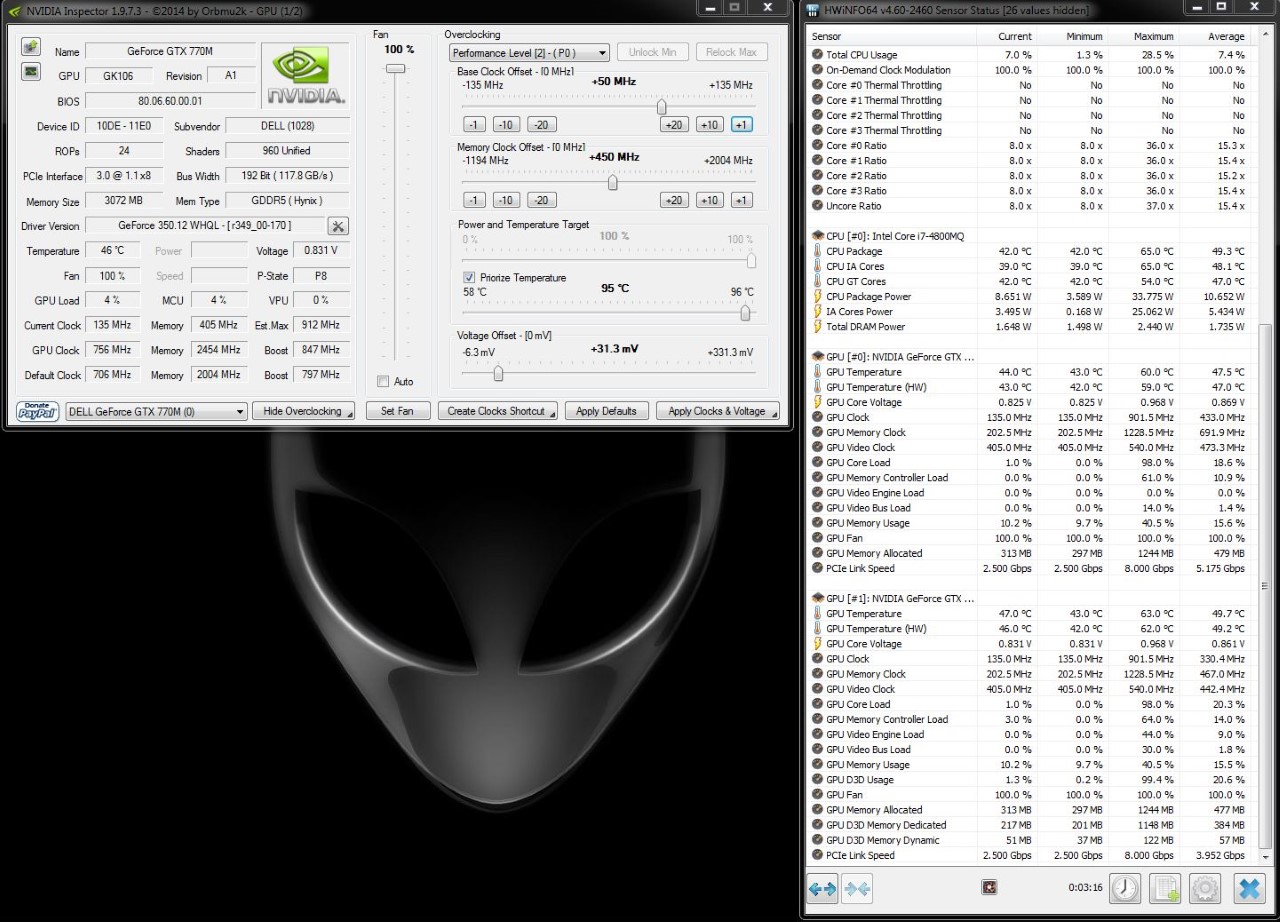Viewport: 1280px width, 922px height.
Task: Click the GPU [#1] sensor group chip icon
Action: (x=818, y=599)
